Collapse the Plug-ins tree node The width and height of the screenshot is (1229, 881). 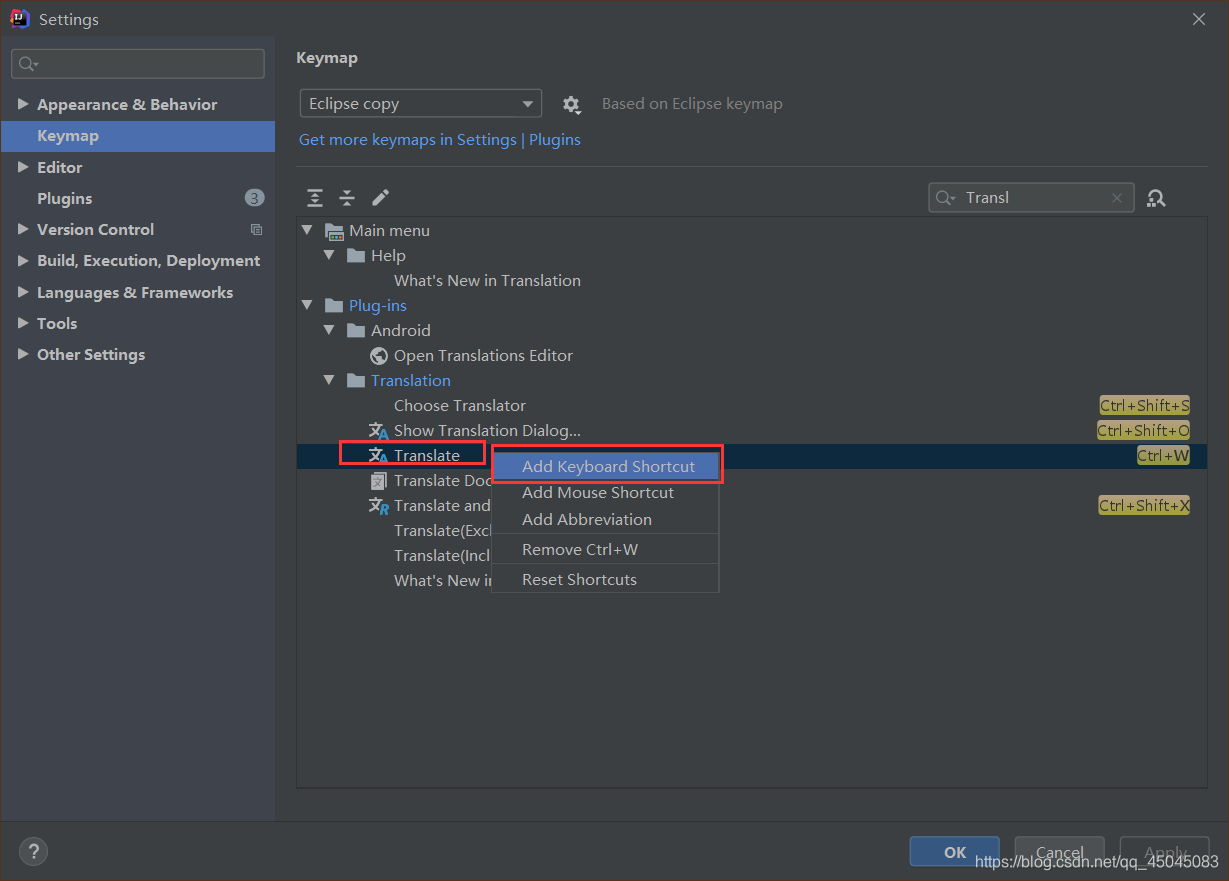click(x=307, y=306)
